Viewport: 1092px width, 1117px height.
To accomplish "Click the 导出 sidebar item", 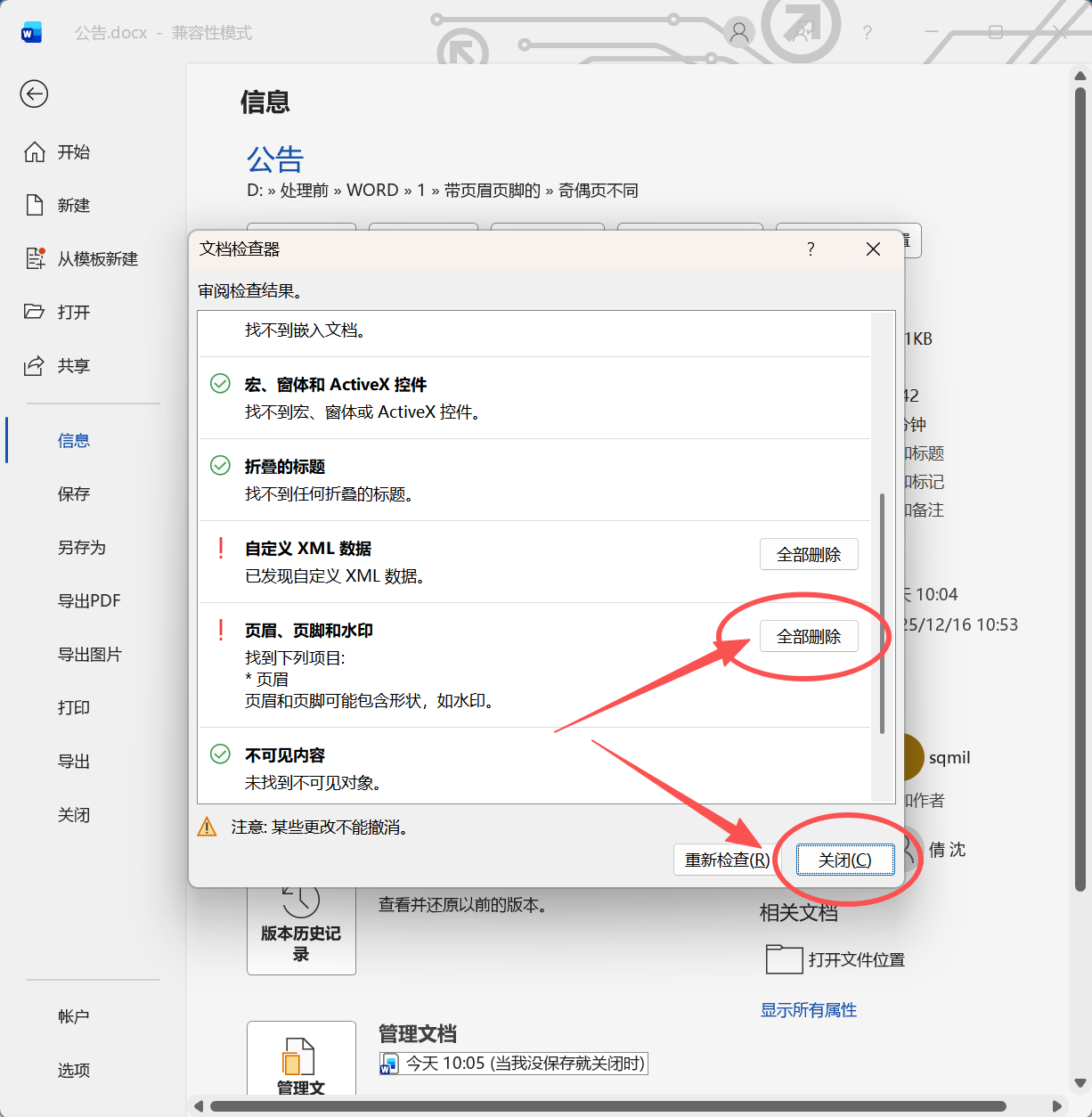I will coord(74,762).
